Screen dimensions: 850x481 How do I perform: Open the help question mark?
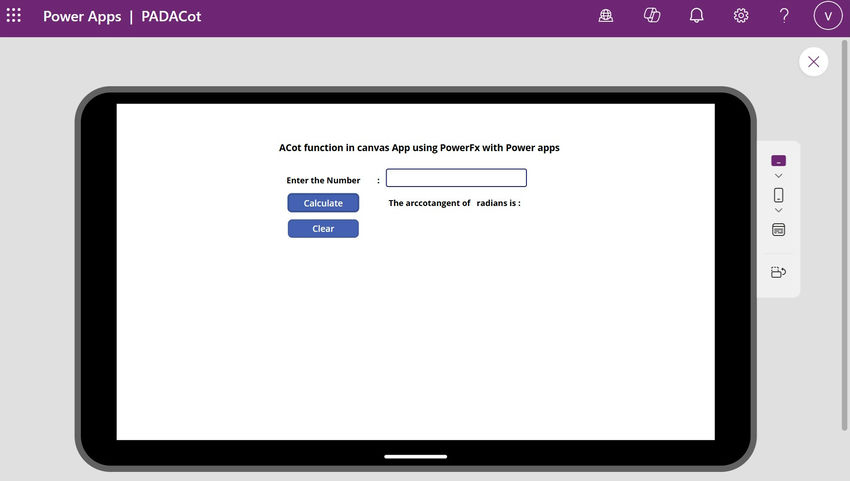[784, 16]
